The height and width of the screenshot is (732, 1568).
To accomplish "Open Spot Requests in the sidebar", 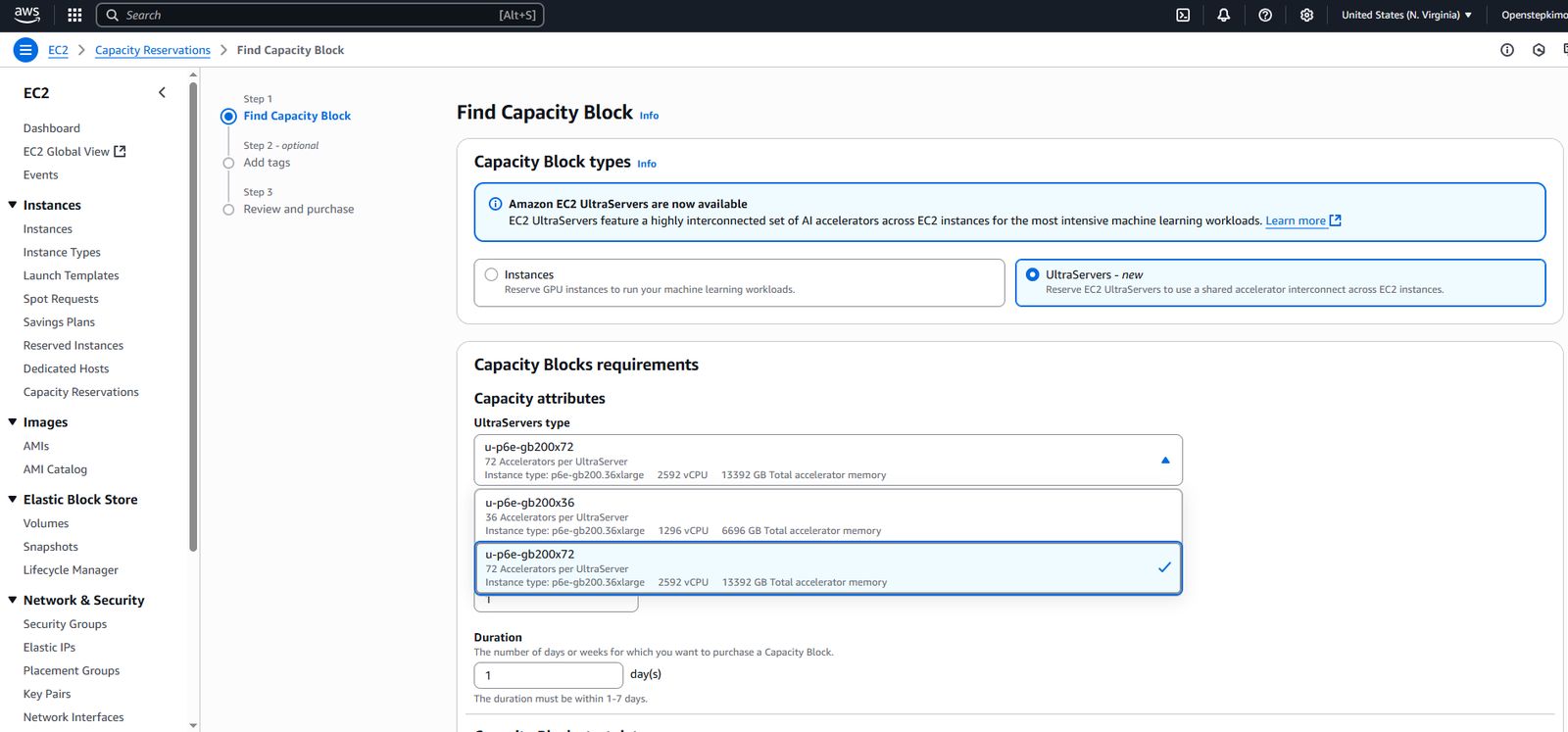I will 61,299.
